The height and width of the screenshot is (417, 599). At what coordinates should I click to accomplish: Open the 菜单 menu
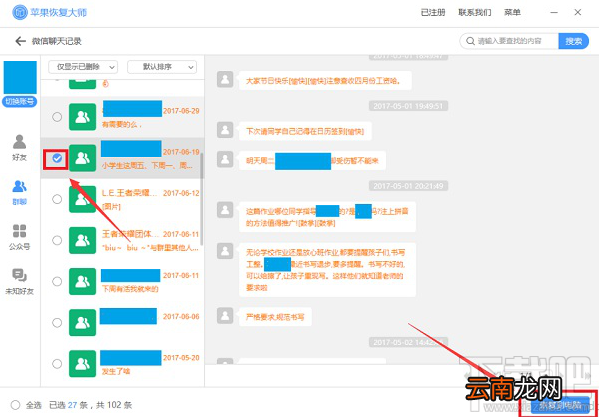click(512, 13)
